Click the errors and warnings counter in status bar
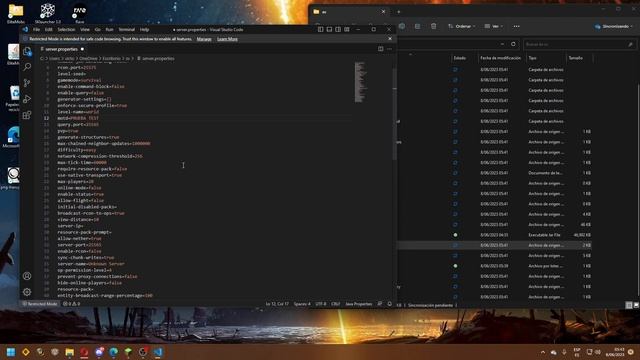Screen dimensions: 640x360 click(x=71, y=304)
